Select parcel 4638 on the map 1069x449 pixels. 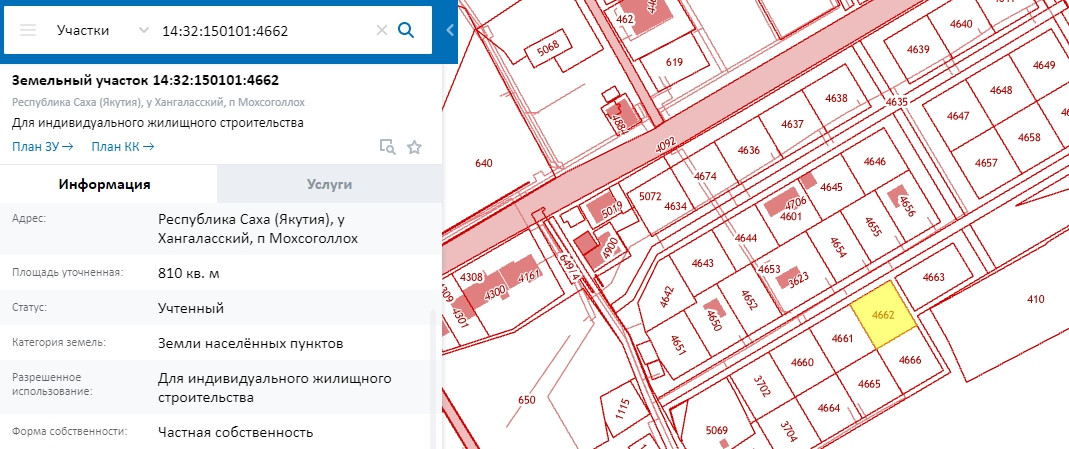(837, 97)
